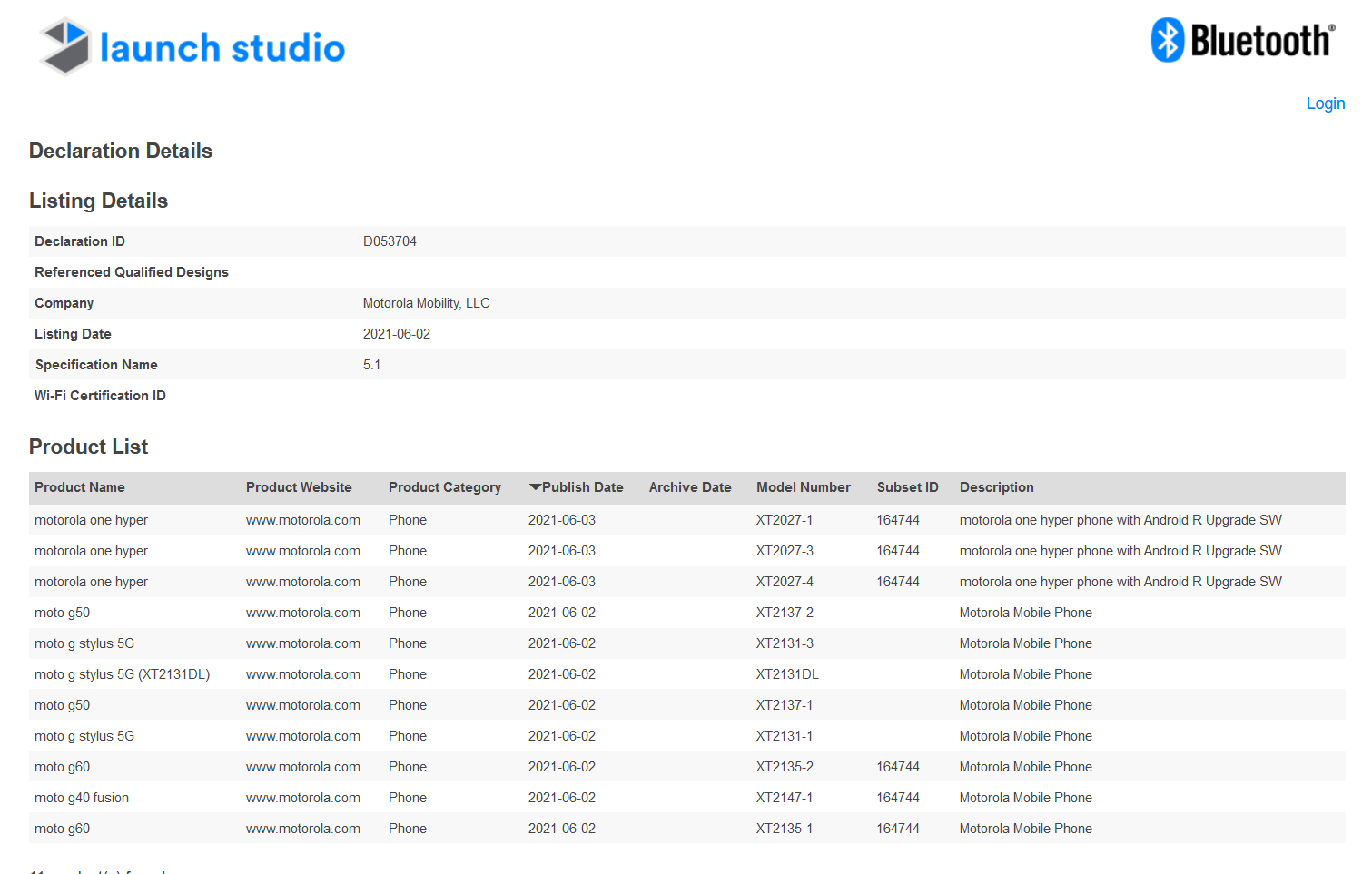The height and width of the screenshot is (874, 1372).
Task: Sort by Product Category column header
Action: [445, 487]
